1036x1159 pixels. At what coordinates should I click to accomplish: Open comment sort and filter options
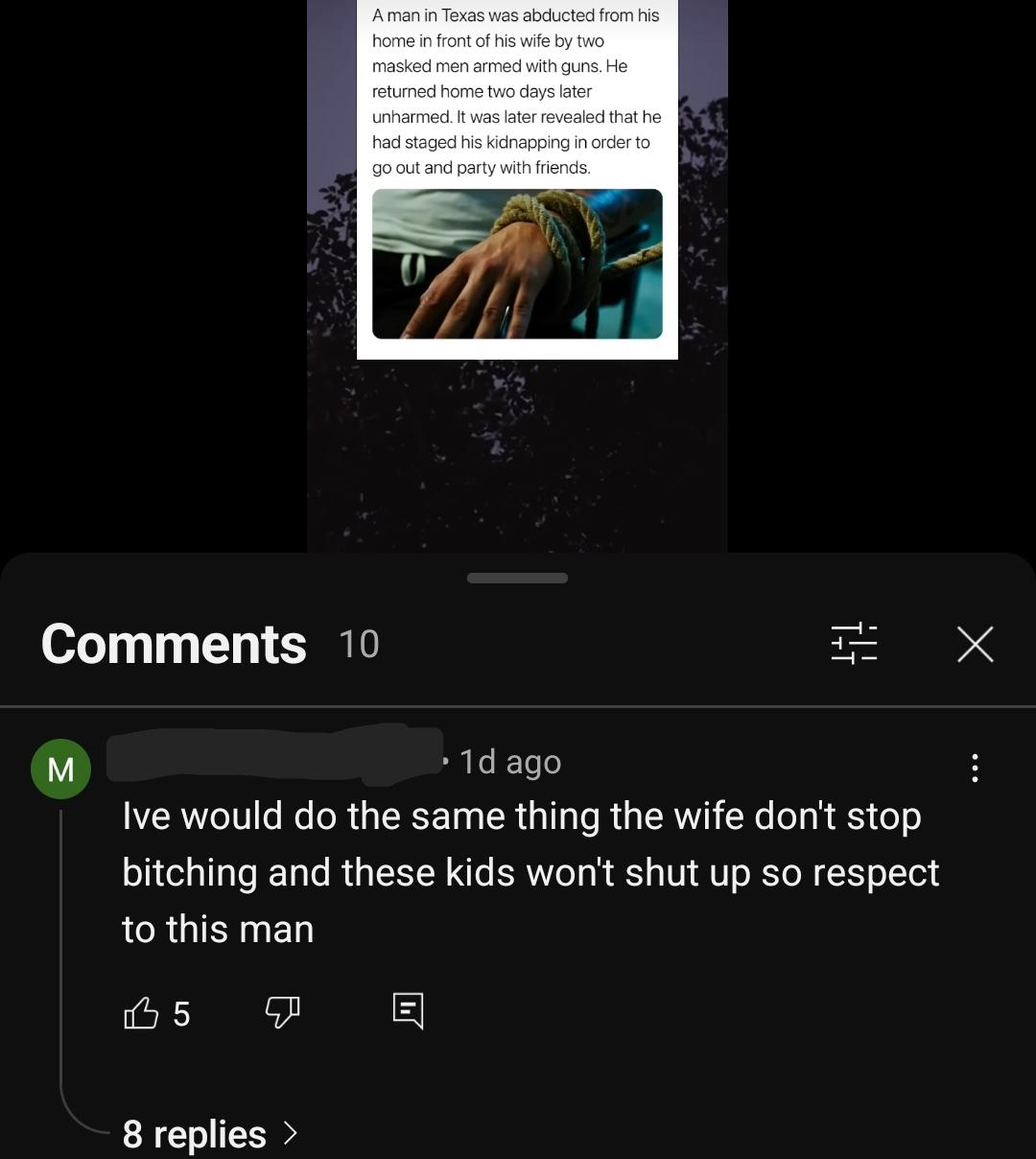[x=854, y=643]
